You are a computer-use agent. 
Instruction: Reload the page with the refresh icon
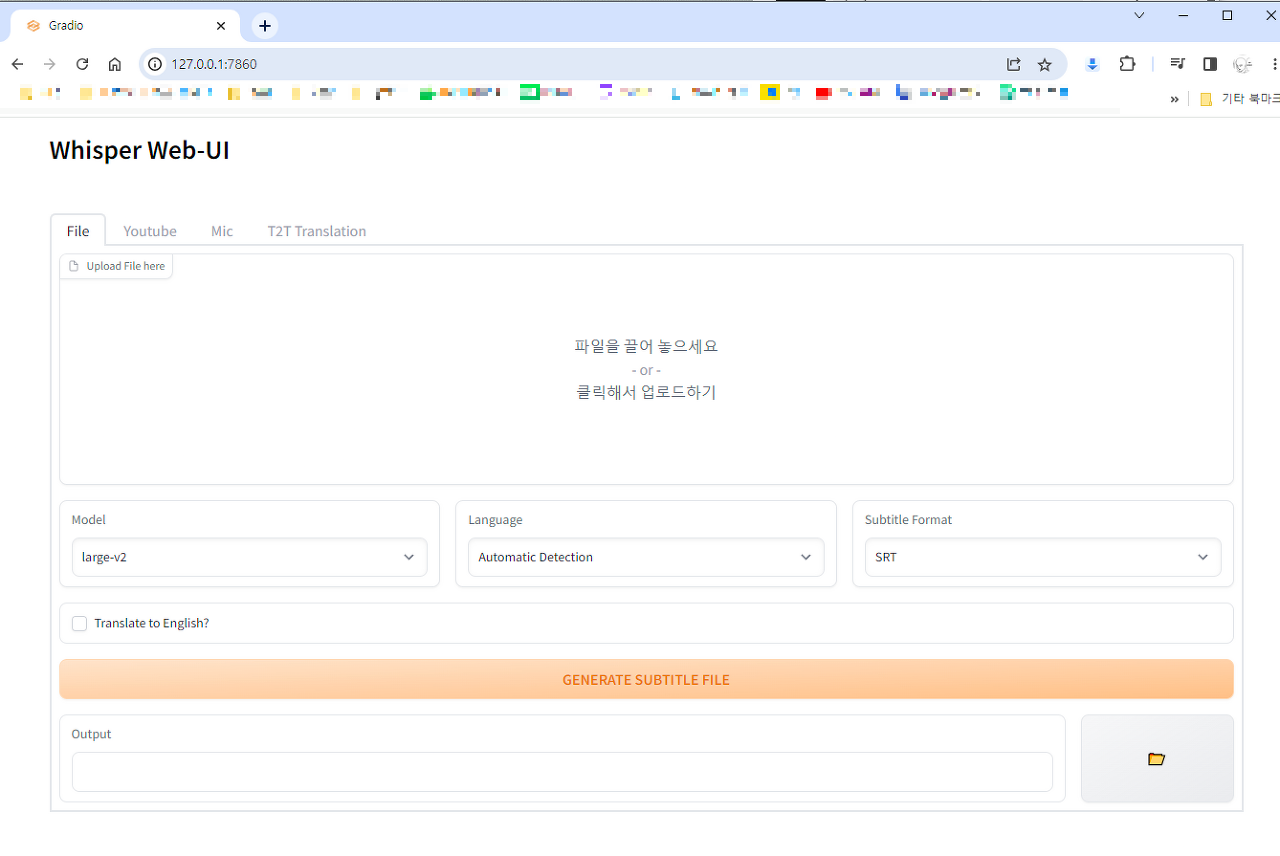tap(82, 63)
